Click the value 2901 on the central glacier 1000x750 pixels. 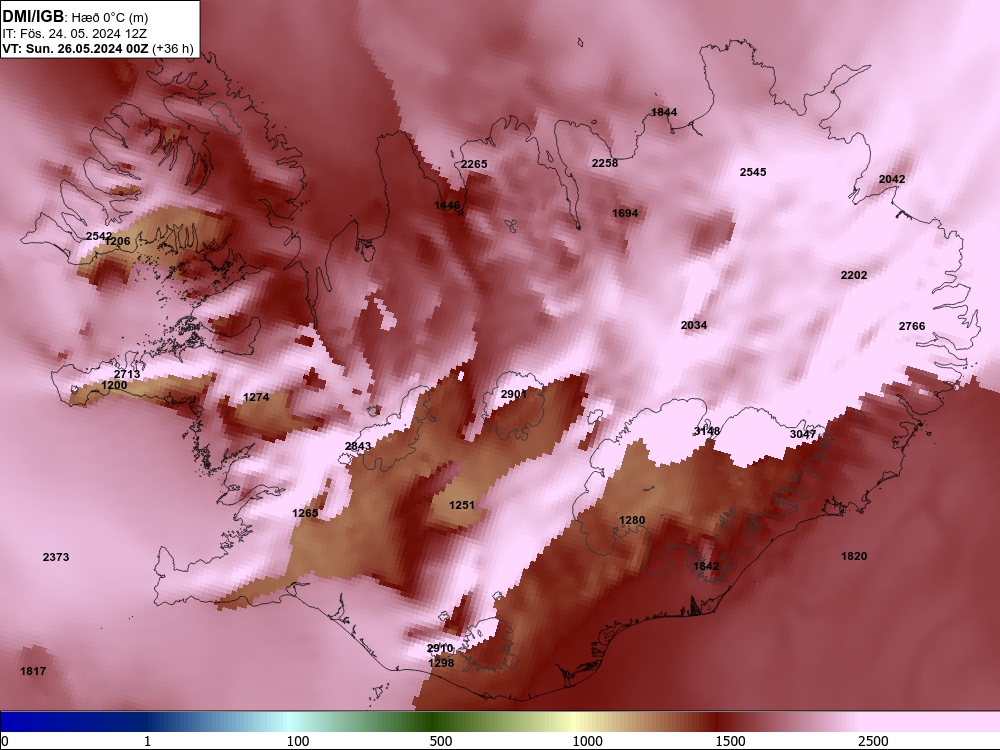pos(513,394)
